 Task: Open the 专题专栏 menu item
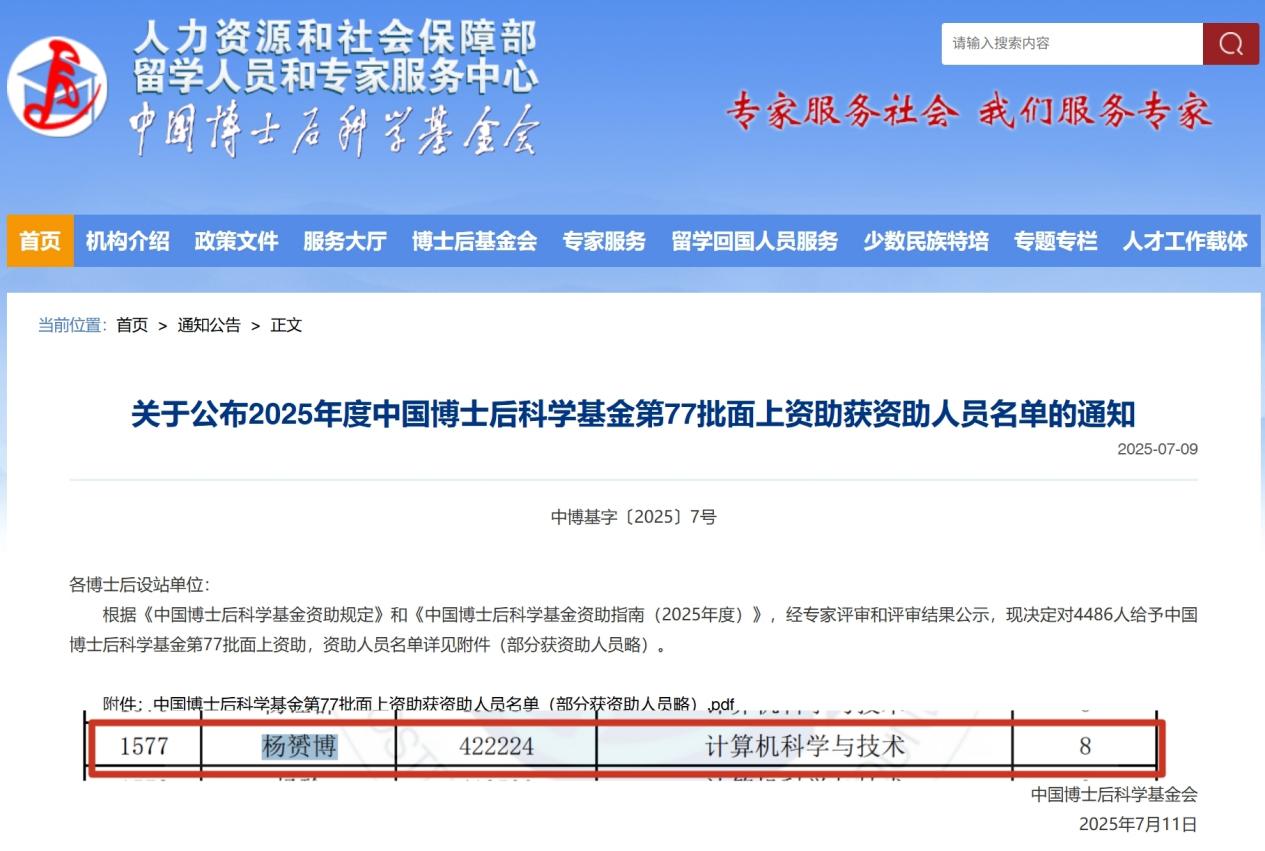click(1055, 241)
